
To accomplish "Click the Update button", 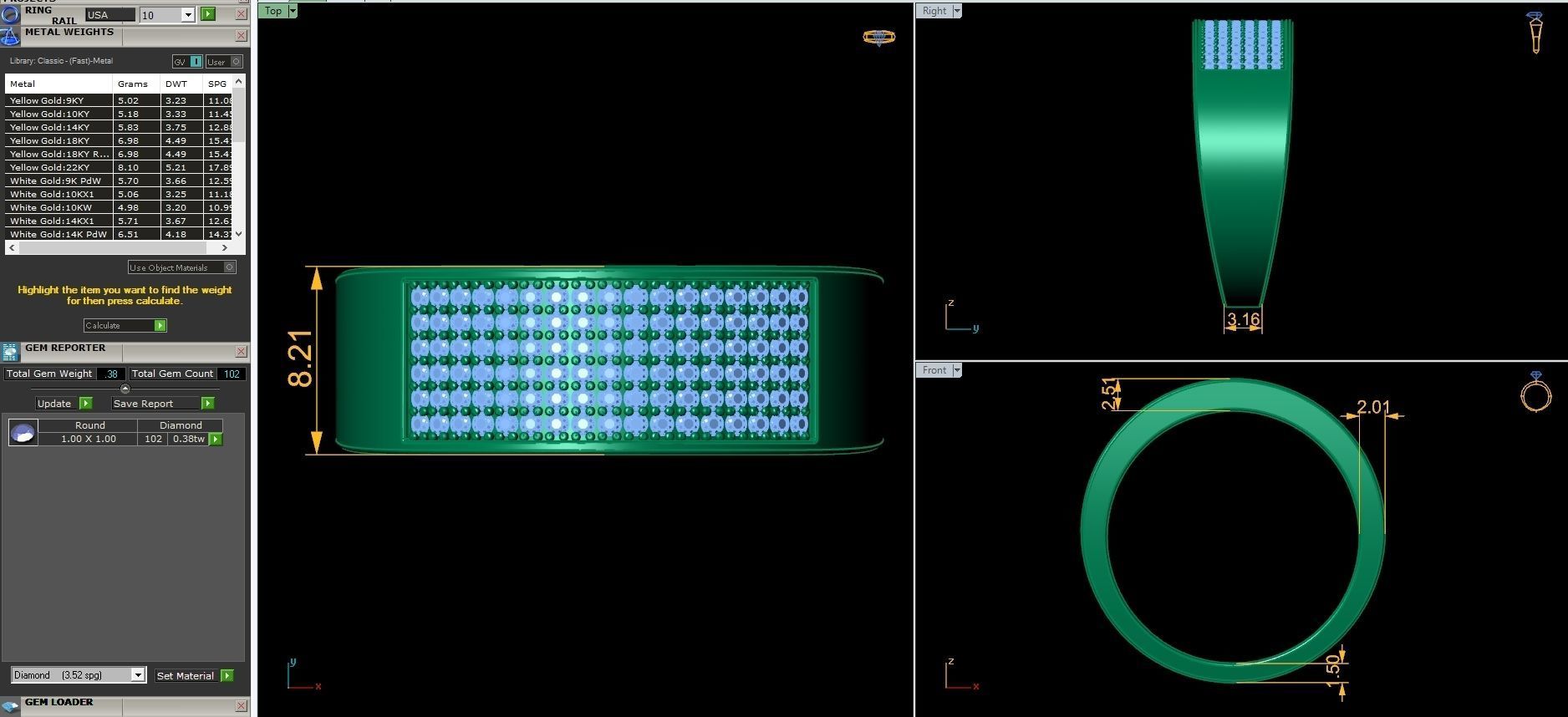I will click(x=56, y=404).
